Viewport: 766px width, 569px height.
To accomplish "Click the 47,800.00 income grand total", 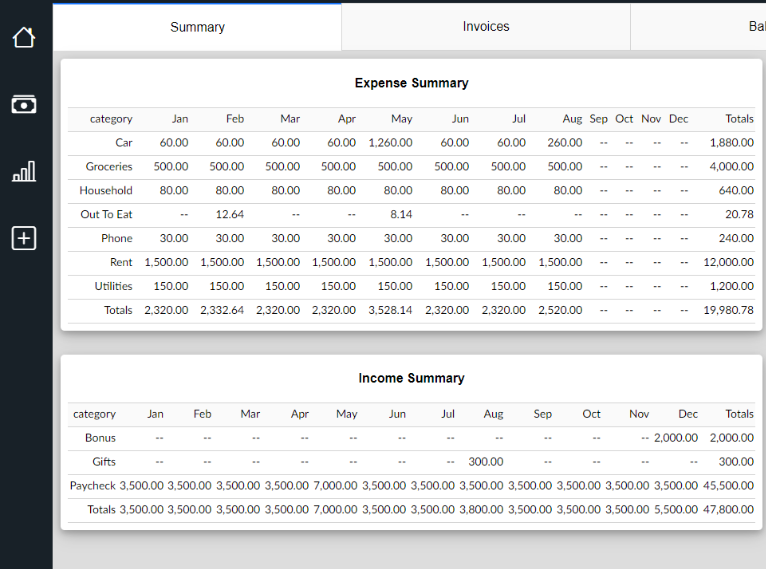I will coord(731,510).
